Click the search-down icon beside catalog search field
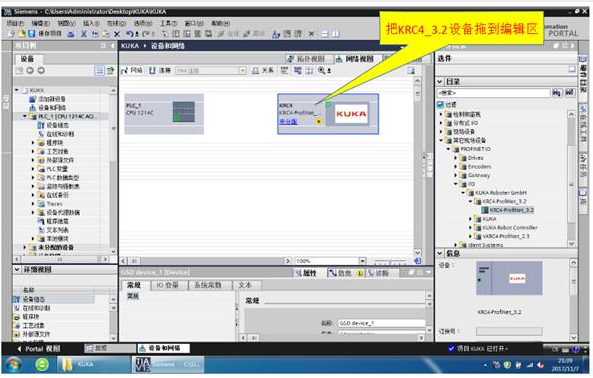 pos(557,93)
